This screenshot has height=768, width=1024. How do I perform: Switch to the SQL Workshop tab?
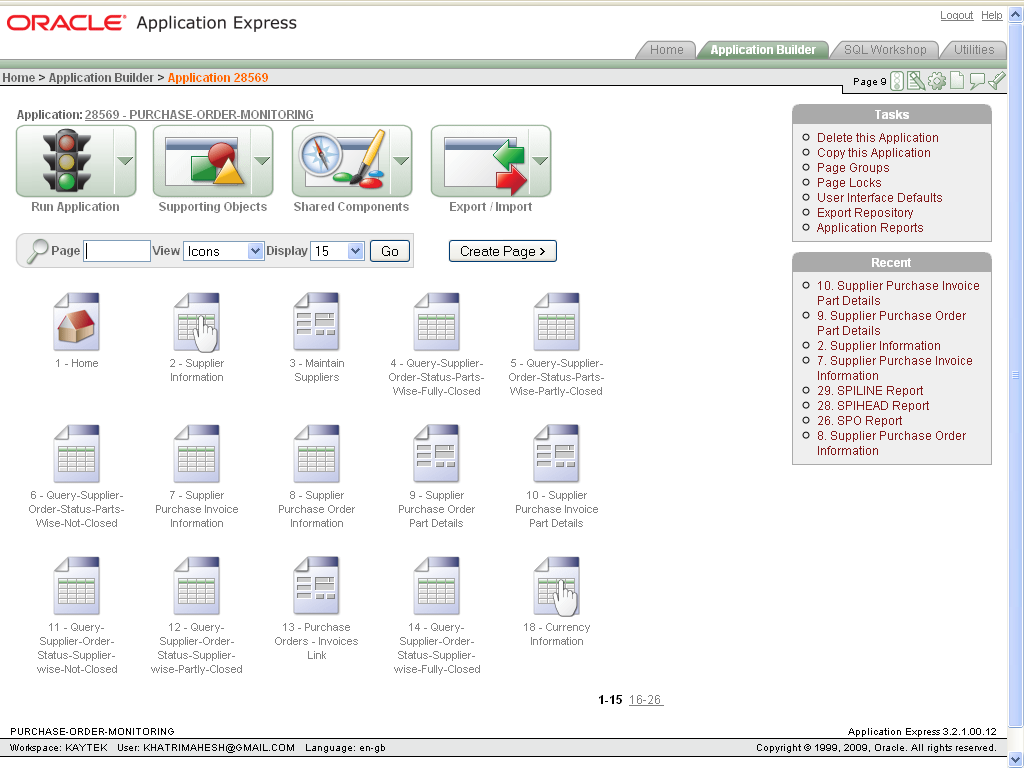tap(885, 50)
